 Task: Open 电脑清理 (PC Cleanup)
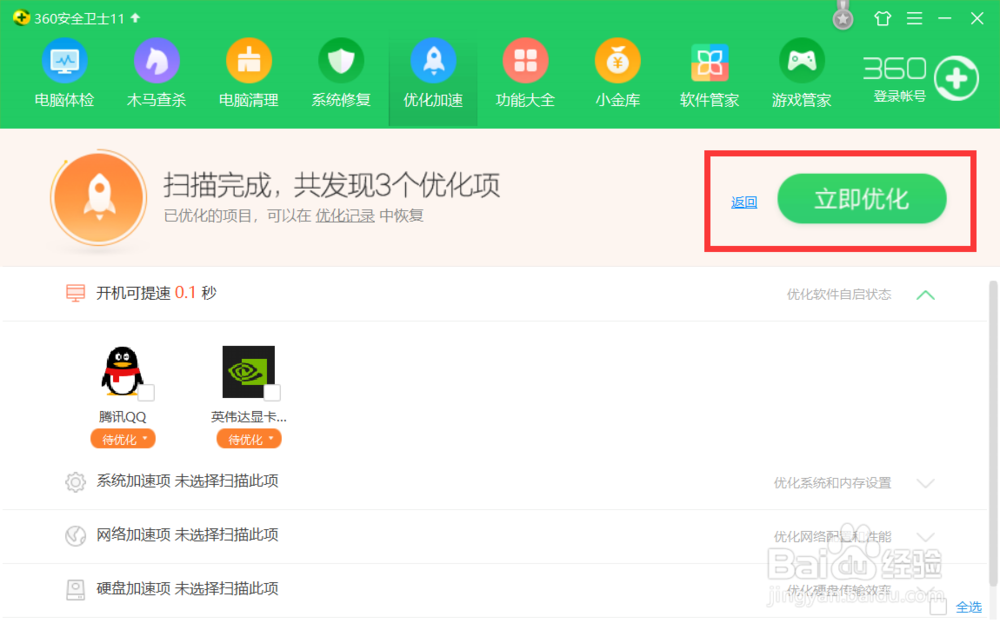(x=248, y=72)
